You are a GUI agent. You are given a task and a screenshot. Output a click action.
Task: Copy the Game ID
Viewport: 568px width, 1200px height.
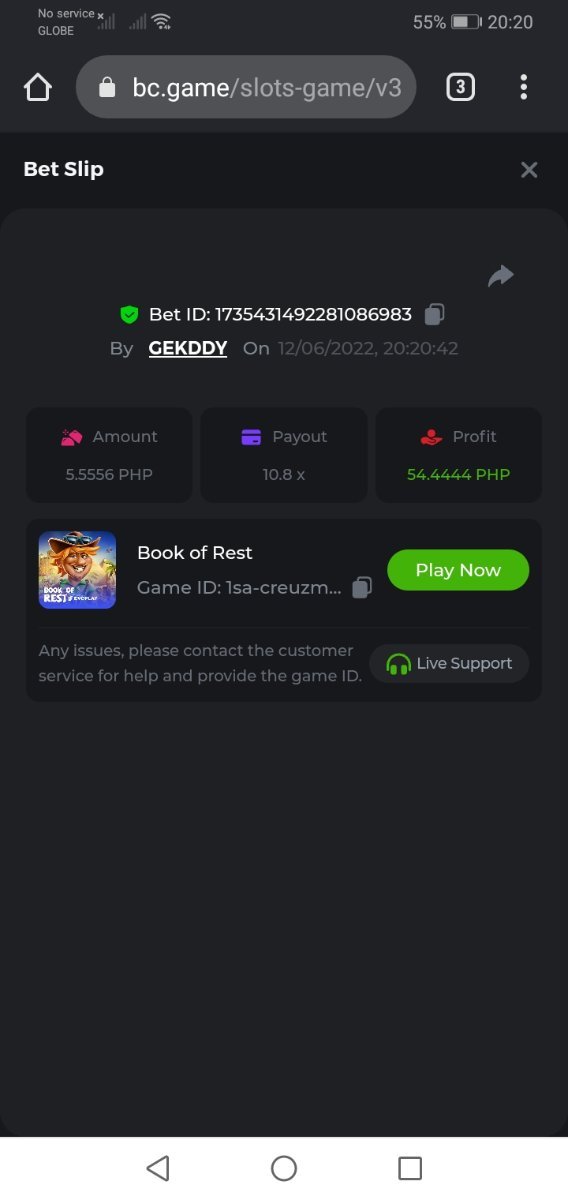pyautogui.click(x=362, y=587)
